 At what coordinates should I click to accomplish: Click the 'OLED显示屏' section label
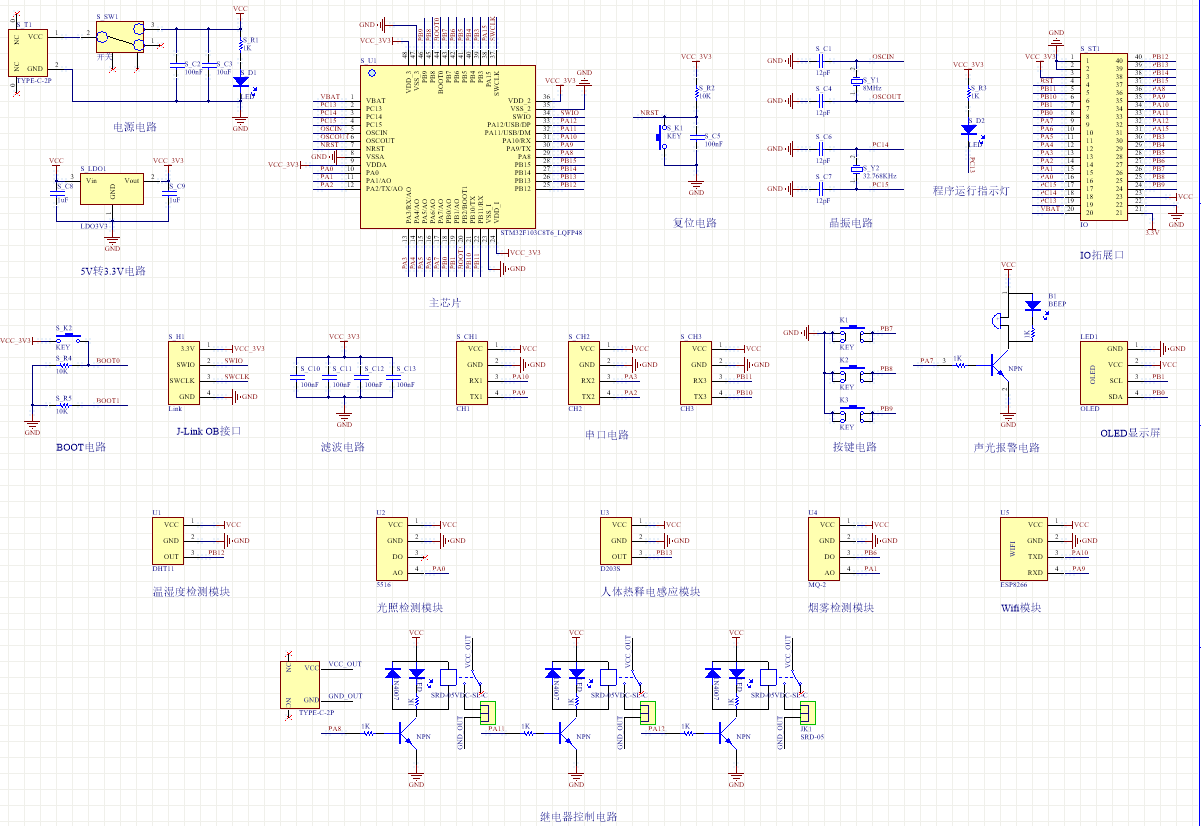(1130, 435)
